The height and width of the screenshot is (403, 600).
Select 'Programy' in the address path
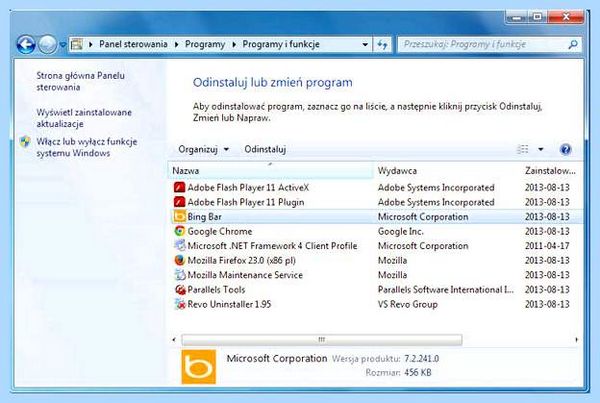click(205, 44)
